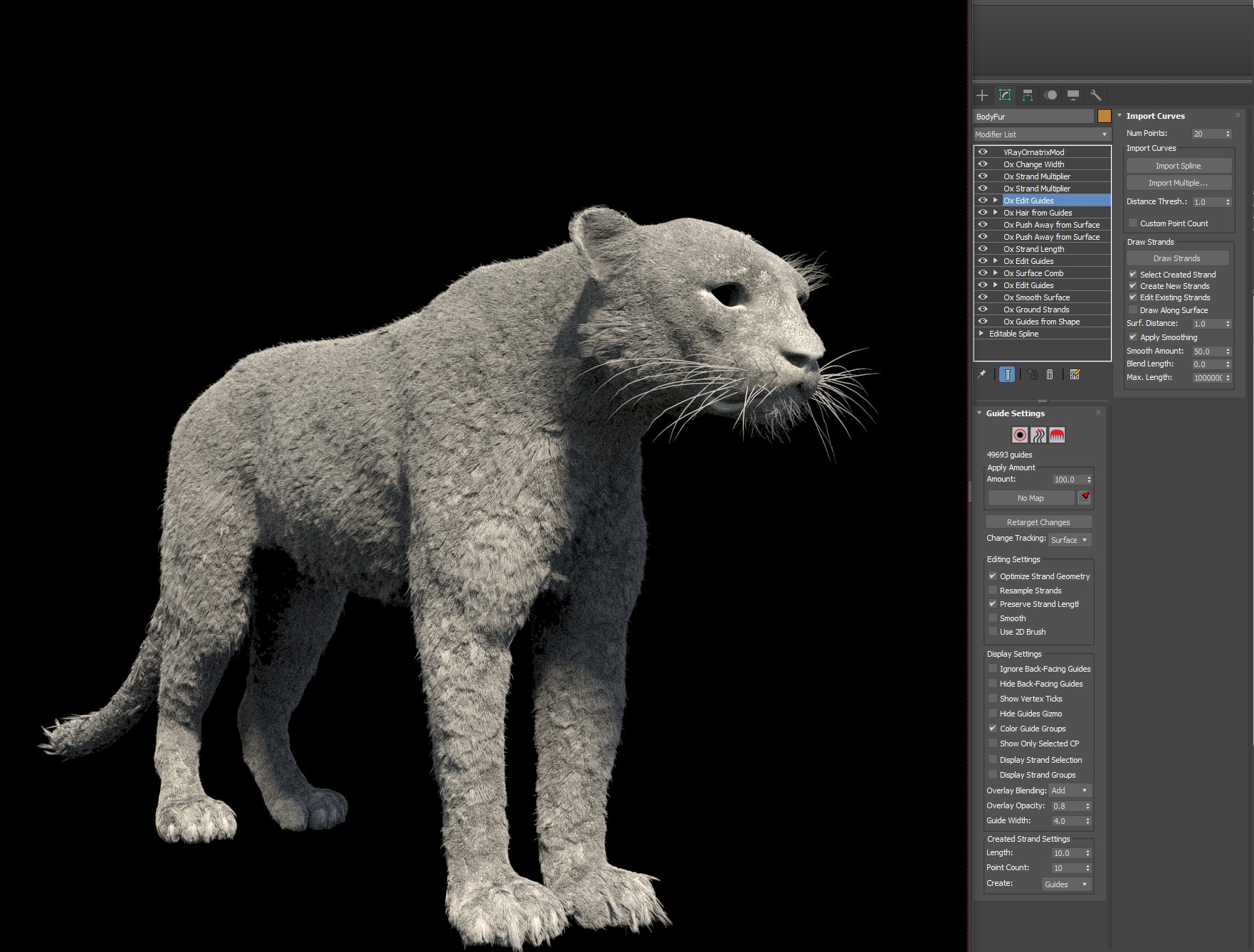This screenshot has width=1254, height=952.
Task: Open the Modifier List dropdown
Action: tap(1042, 134)
